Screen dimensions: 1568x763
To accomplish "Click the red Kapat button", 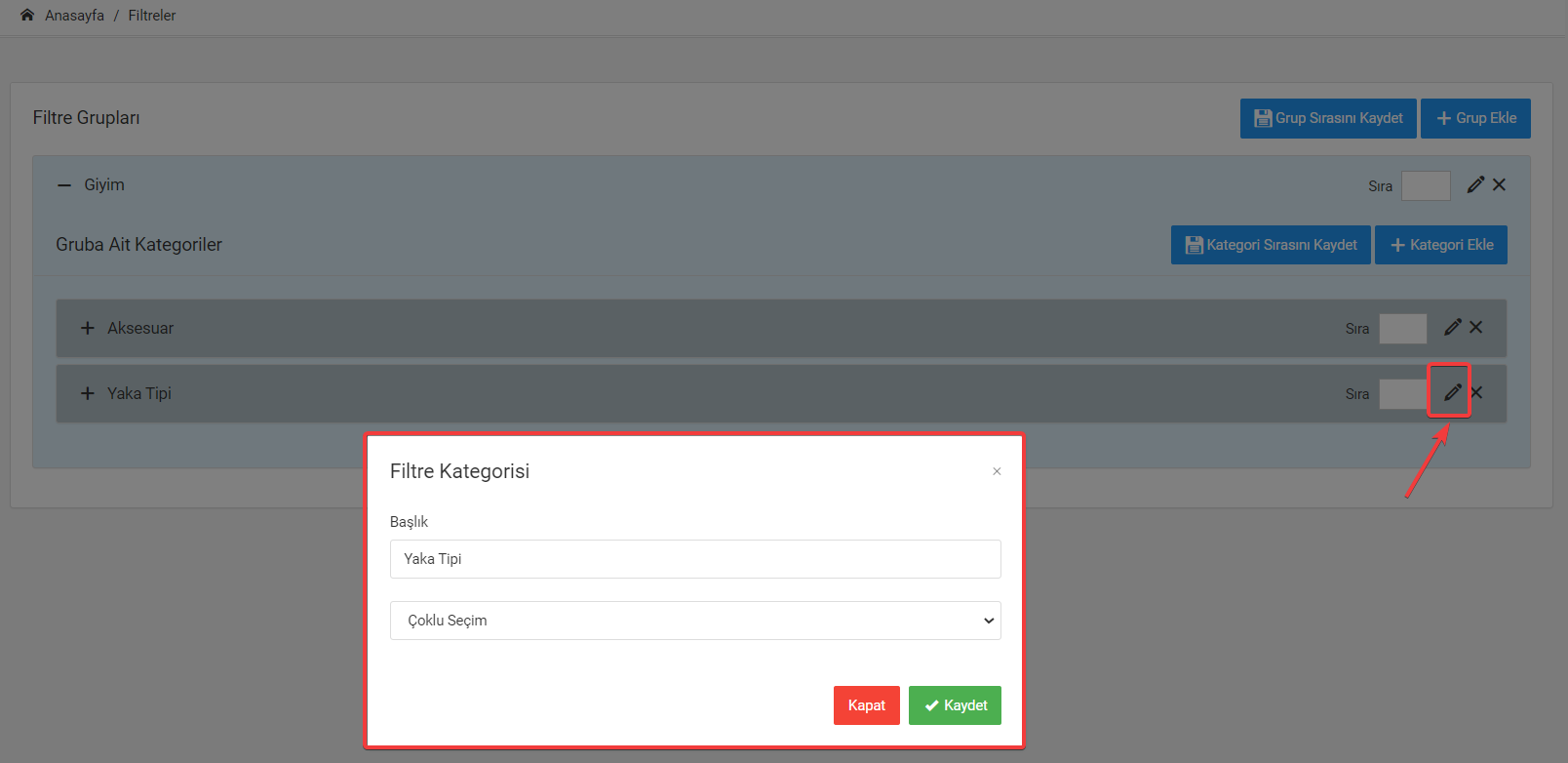I will pos(867,705).
